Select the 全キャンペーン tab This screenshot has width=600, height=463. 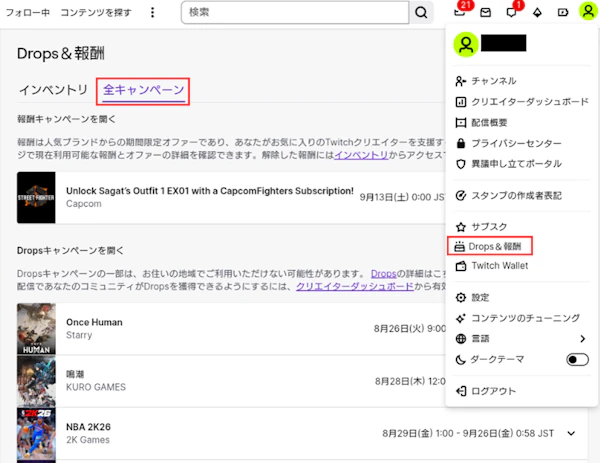click(x=143, y=91)
